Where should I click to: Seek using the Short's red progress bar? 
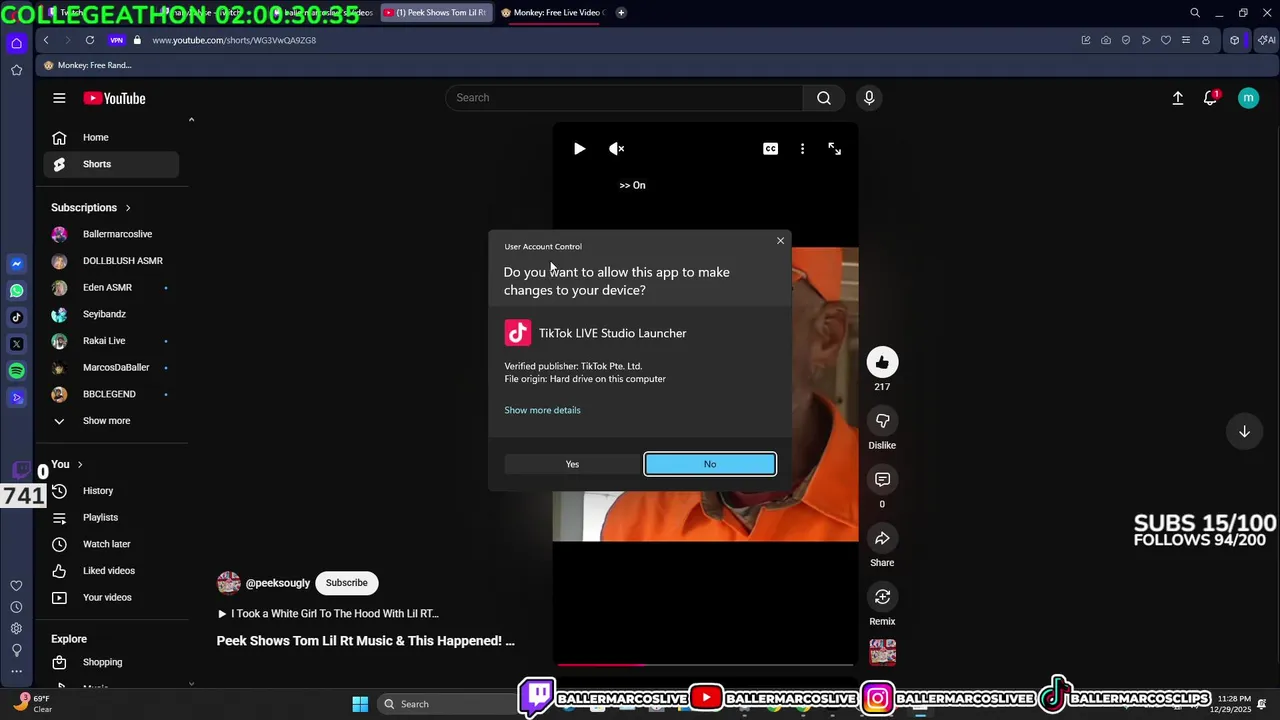[705, 664]
